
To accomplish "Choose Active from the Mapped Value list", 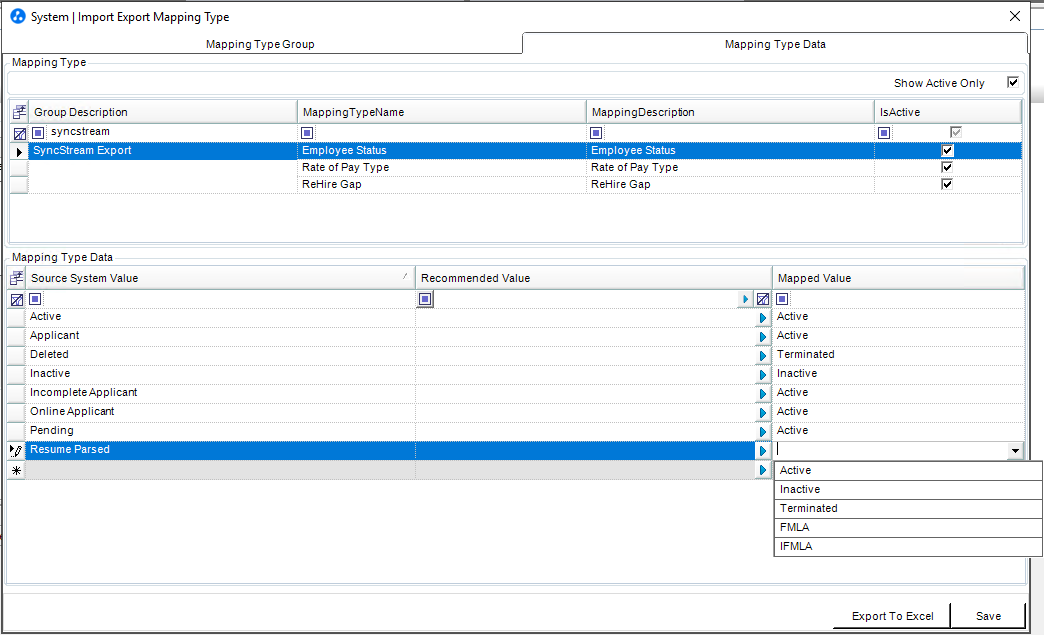I will (908, 471).
